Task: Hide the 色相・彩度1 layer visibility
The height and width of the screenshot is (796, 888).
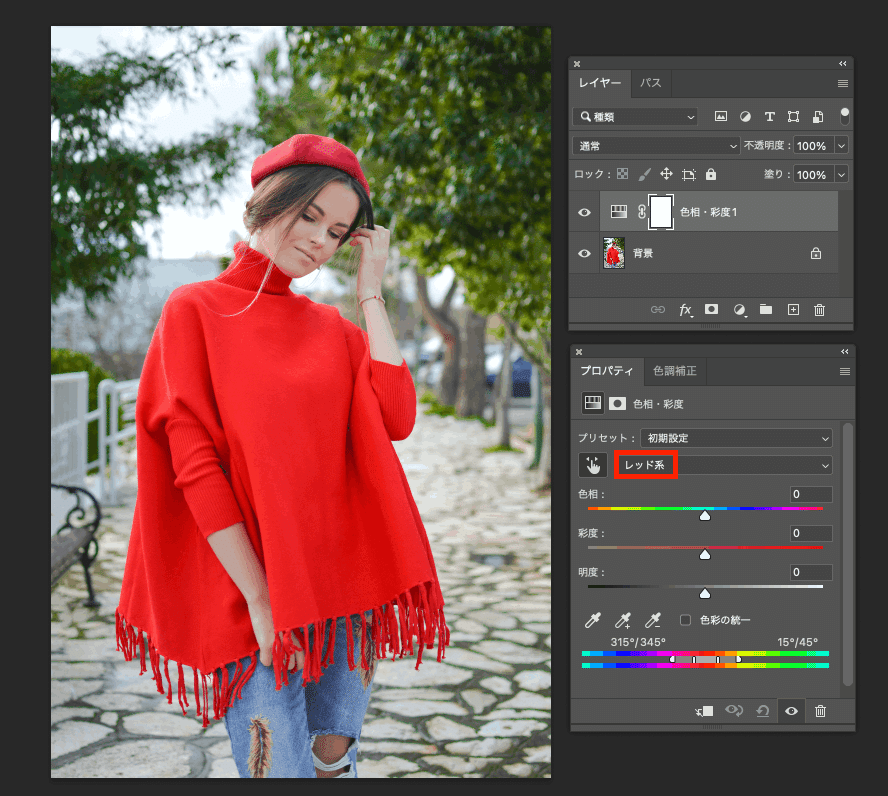Action: (584, 212)
